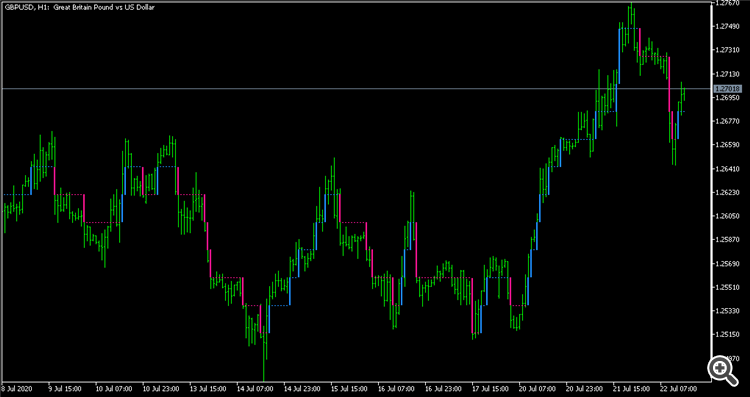Click the 9 Jul 15:00 time label
The width and height of the screenshot is (750, 397).
point(65,388)
